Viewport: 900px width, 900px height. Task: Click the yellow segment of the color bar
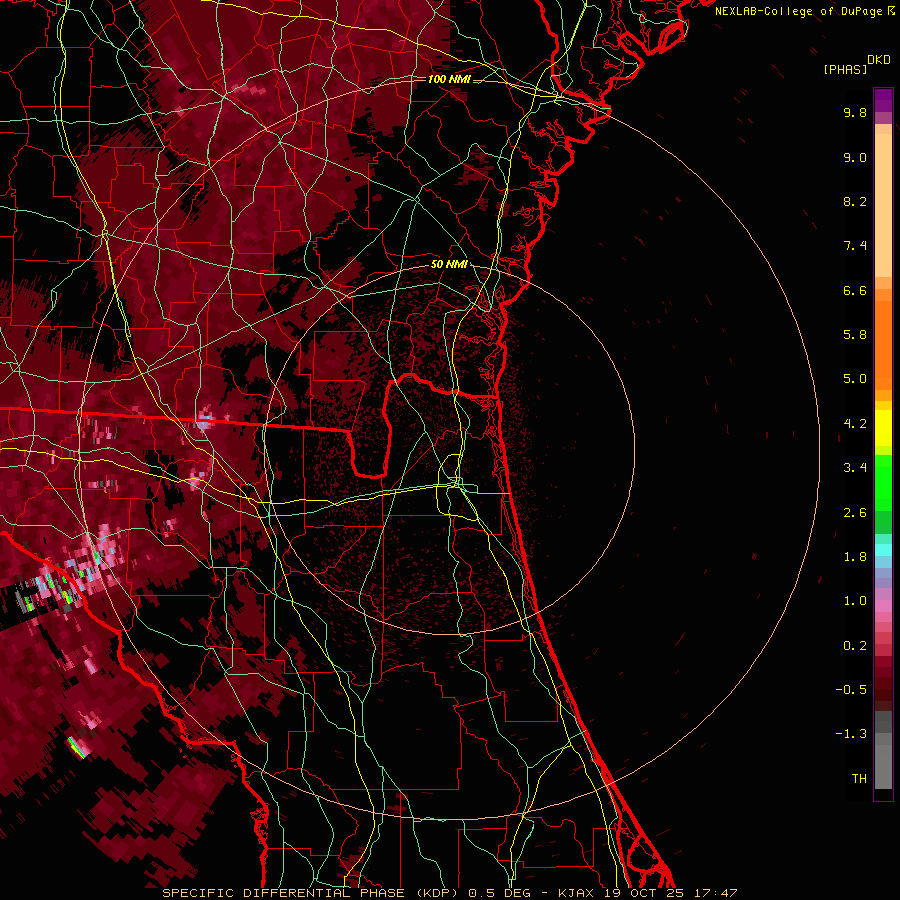point(883,428)
